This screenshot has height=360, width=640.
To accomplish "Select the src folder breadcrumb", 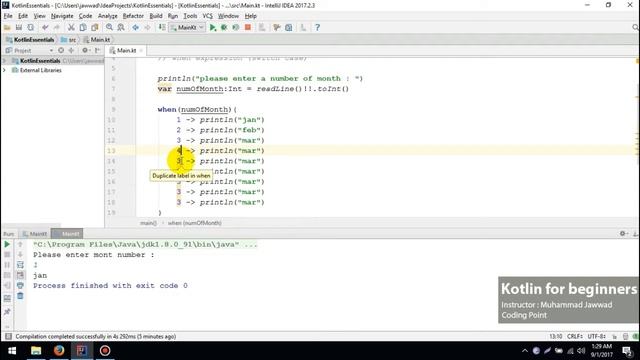I will coord(68,40).
